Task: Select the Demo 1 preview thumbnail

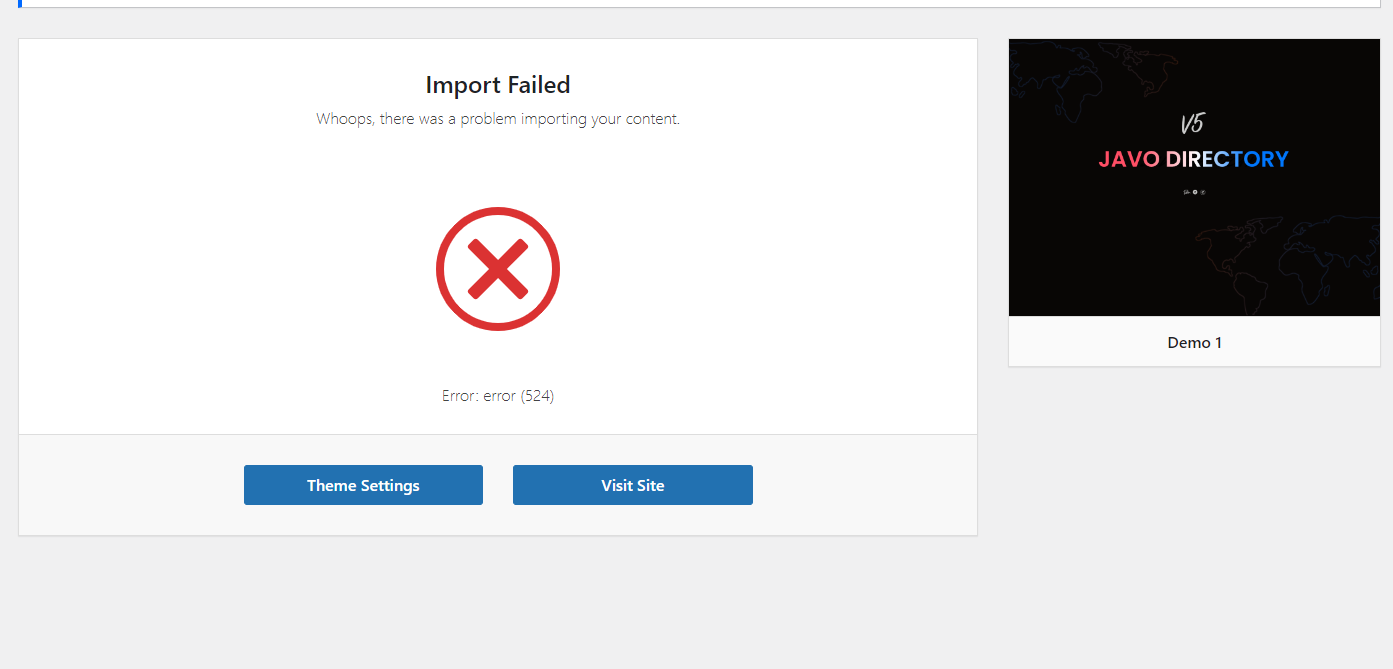Action: pos(1194,177)
